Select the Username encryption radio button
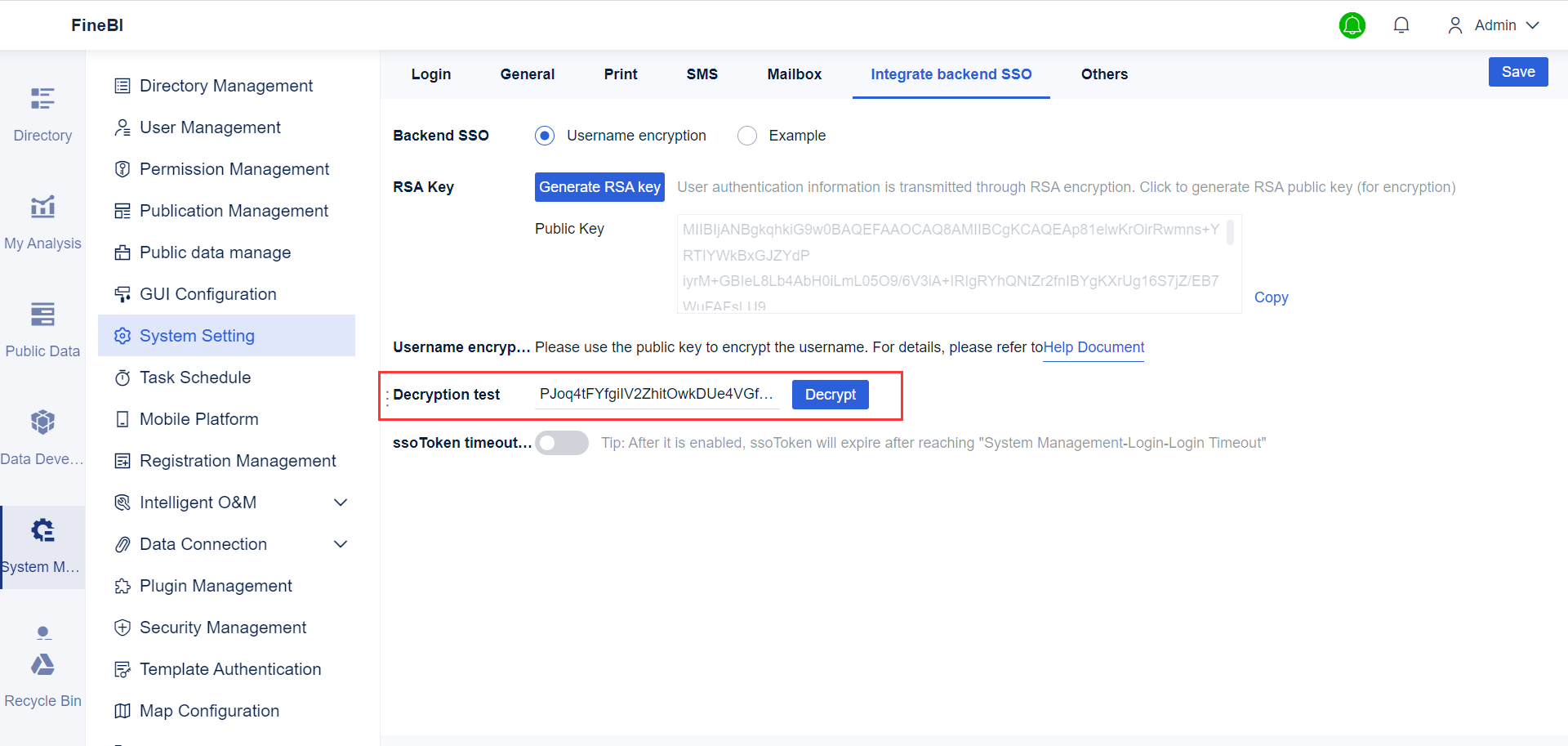 click(544, 135)
